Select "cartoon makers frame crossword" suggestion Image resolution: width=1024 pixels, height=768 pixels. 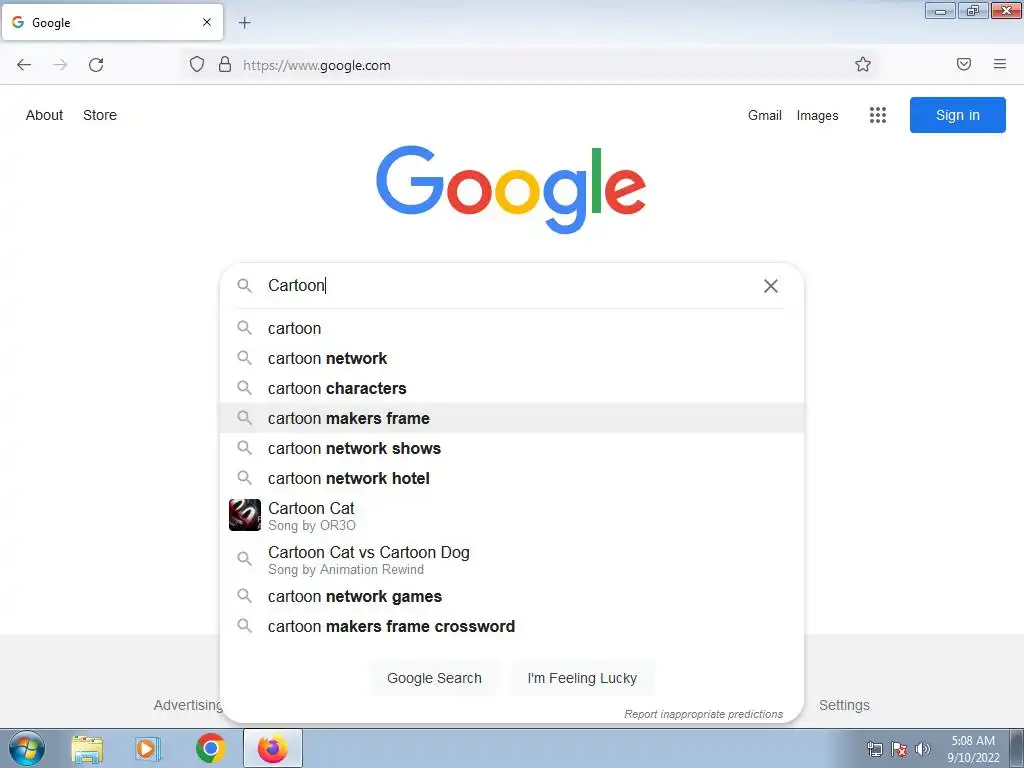pyautogui.click(x=512, y=626)
